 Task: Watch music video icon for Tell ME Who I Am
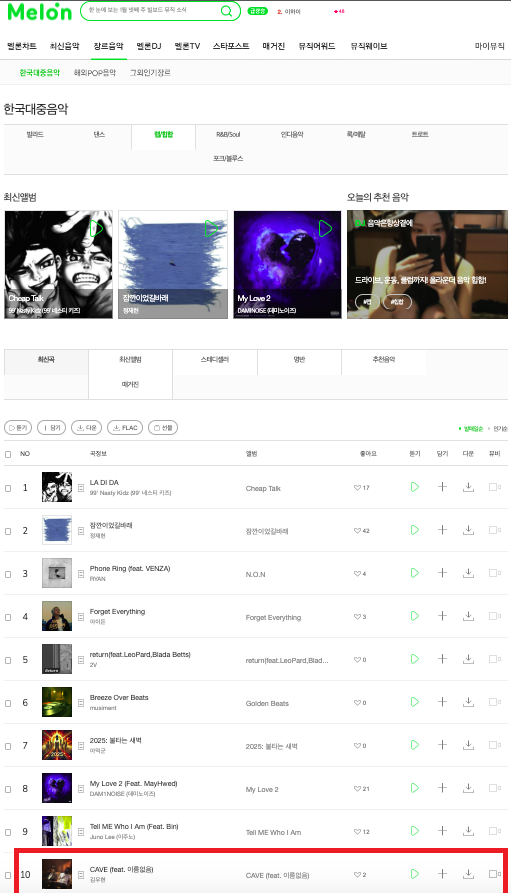(x=494, y=831)
